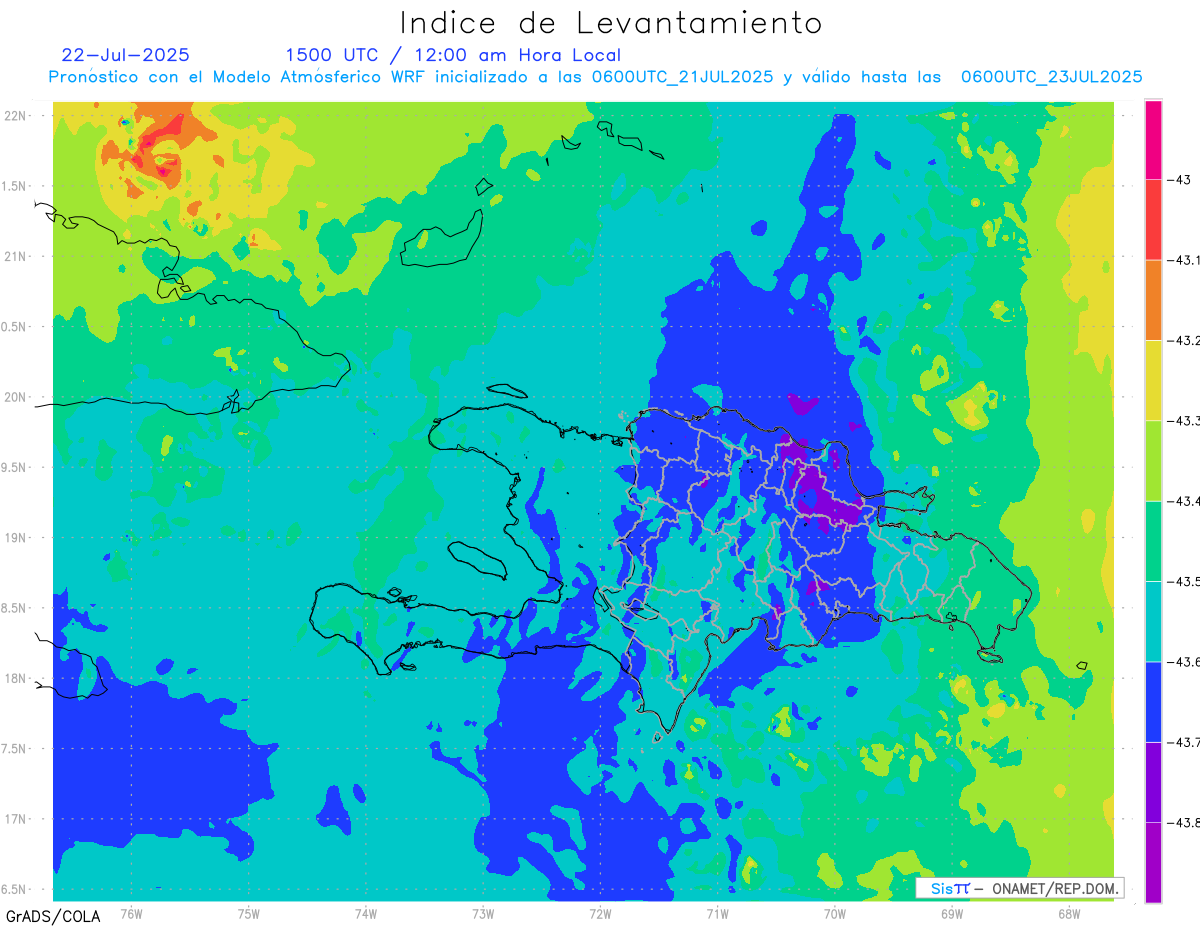Image resolution: width=1200 pixels, height=927 pixels.
Task: Click the orange swatch between -43.1 and -43.2
Action: (1153, 300)
